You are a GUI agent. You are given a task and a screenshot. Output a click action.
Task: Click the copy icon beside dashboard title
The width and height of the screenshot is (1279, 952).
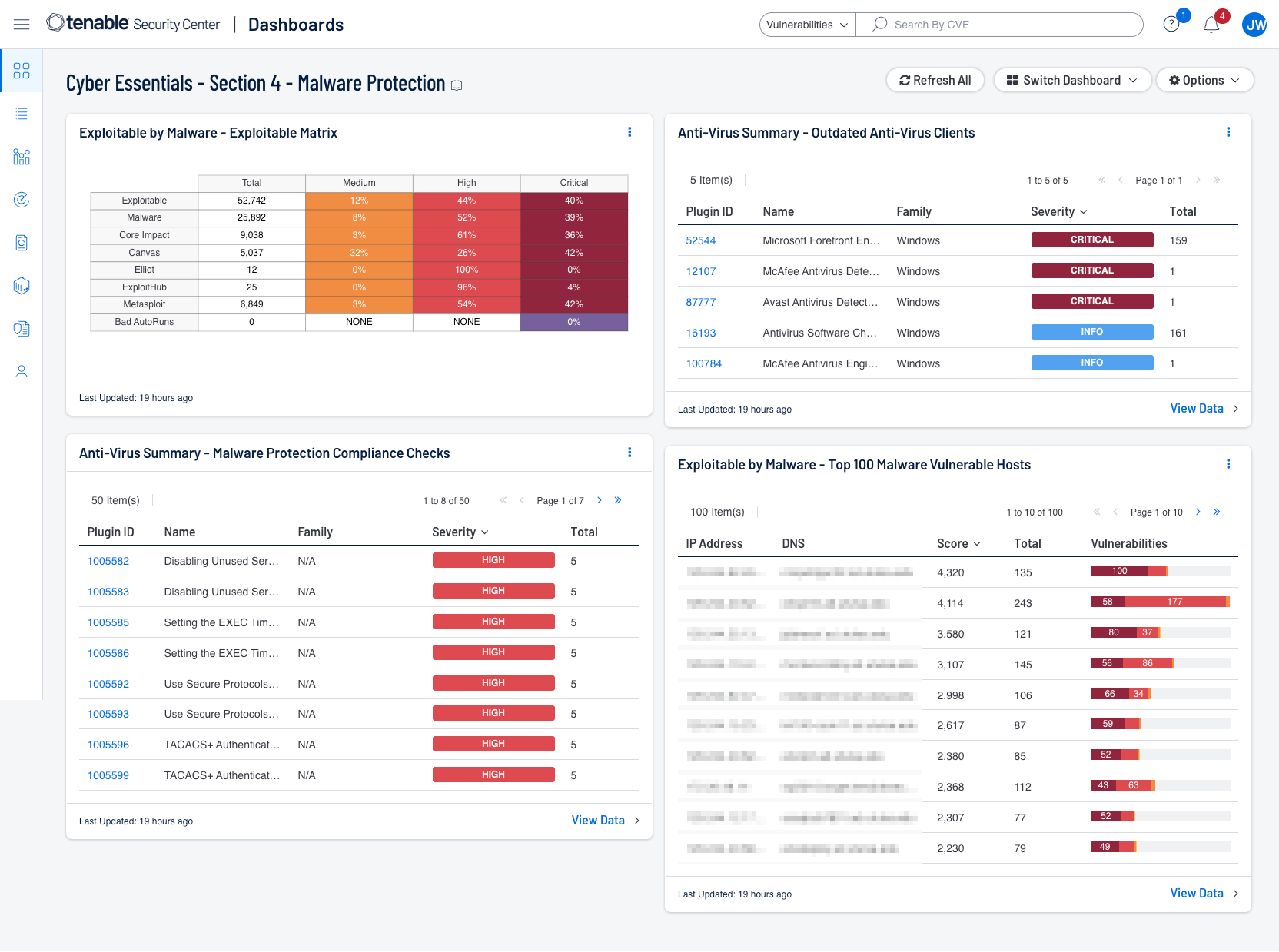tap(457, 85)
